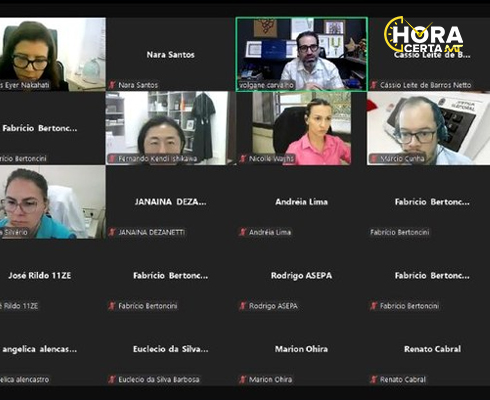The image size is (490, 400).
Task: Click the 'Nicolle Waihs' name label
Action: click(271, 159)
